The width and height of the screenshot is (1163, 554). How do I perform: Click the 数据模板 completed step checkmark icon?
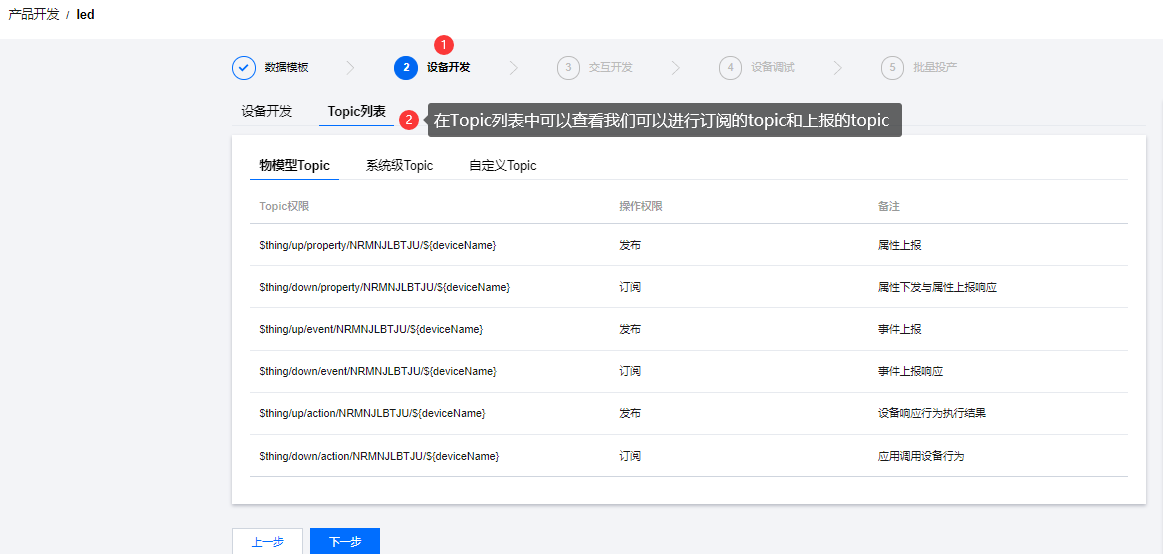point(244,67)
